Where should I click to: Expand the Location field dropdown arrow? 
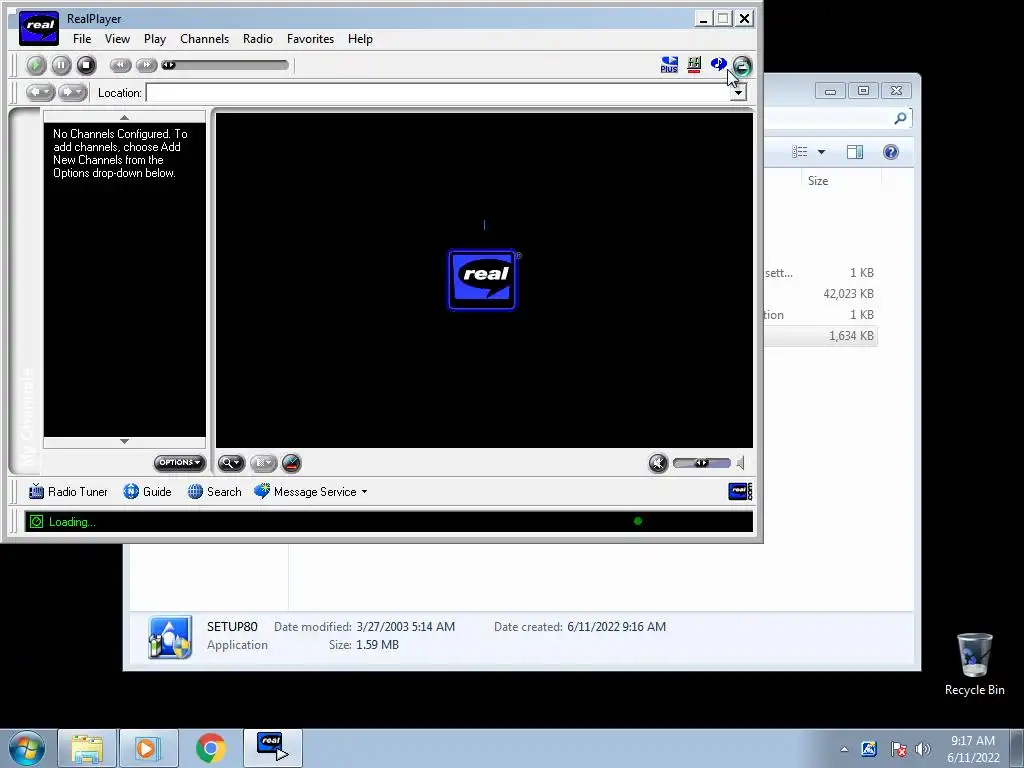click(x=738, y=93)
